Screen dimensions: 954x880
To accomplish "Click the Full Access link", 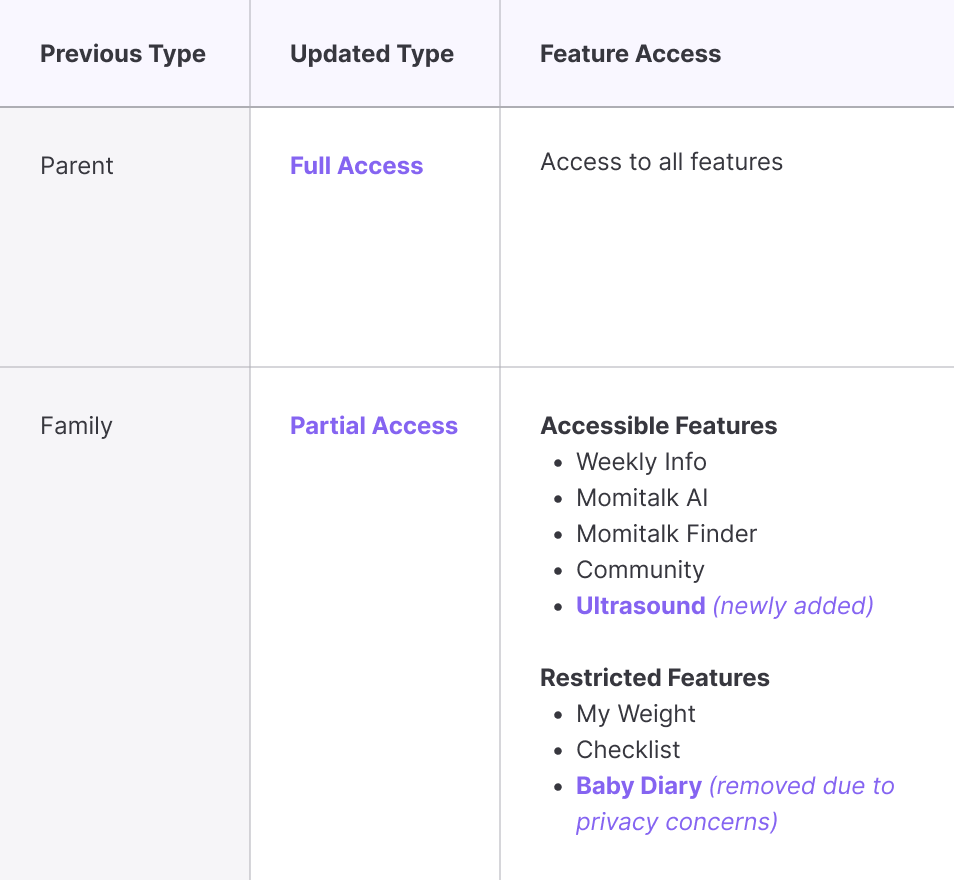I will click(356, 166).
